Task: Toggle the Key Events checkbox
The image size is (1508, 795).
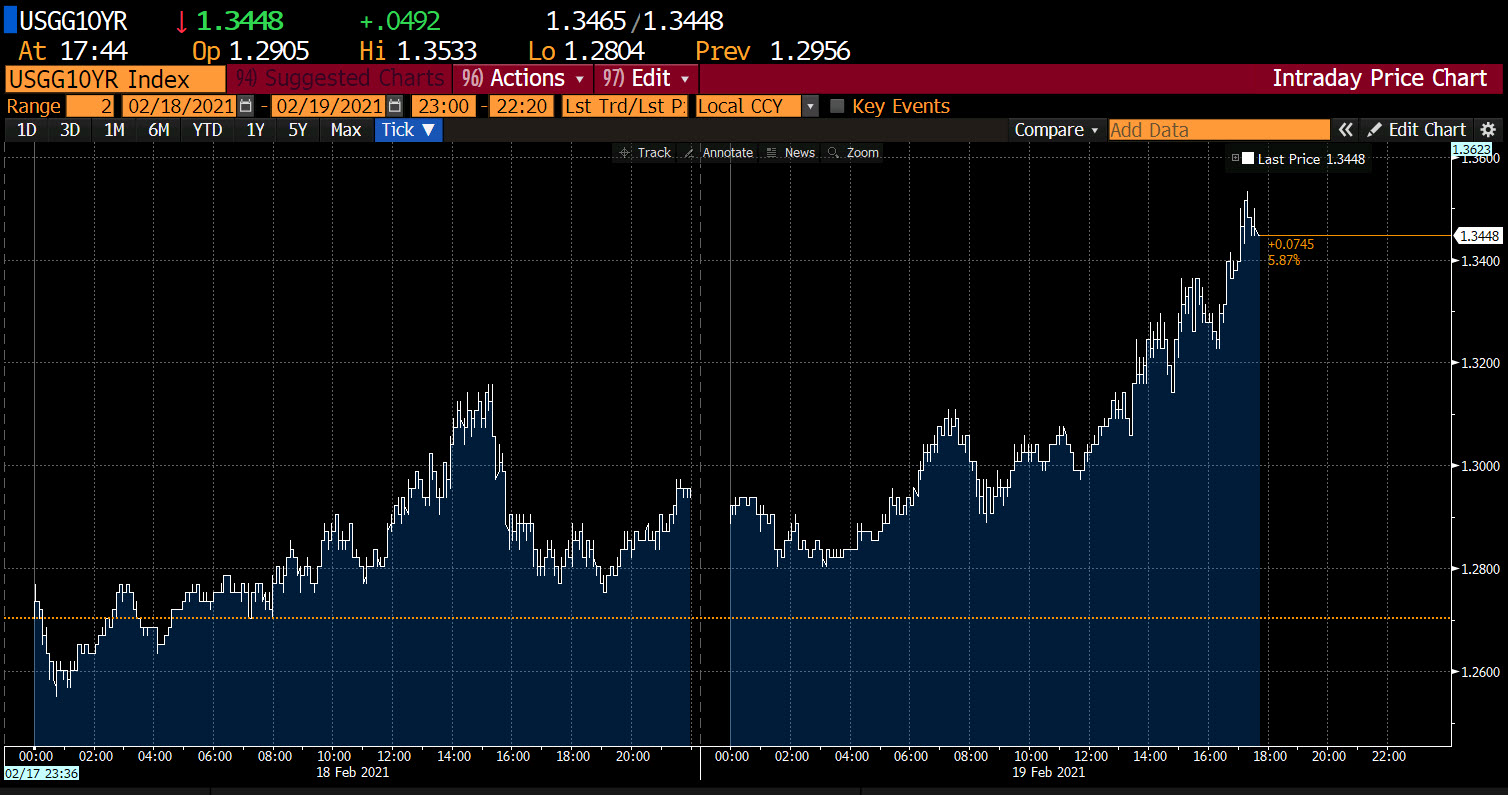Action: [x=838, y=106]
